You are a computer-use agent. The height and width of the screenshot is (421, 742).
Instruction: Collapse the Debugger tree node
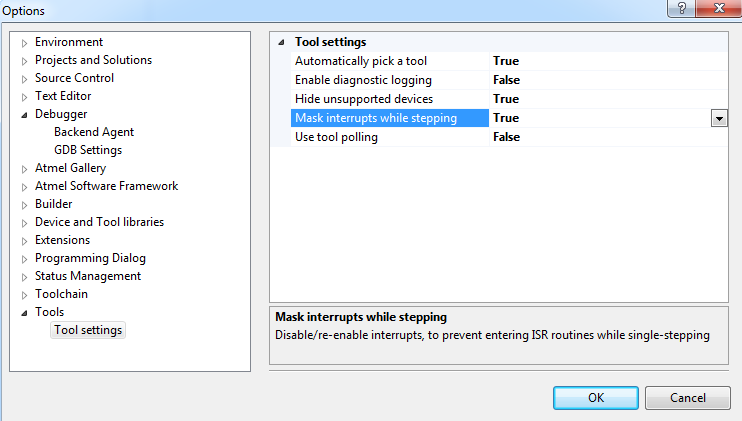click(25, 115)
